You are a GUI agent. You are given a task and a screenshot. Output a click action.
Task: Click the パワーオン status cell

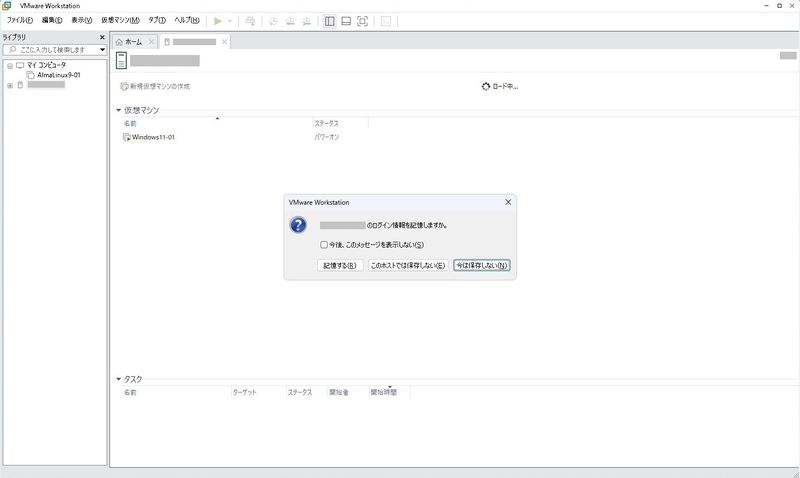tap(327, 137)
